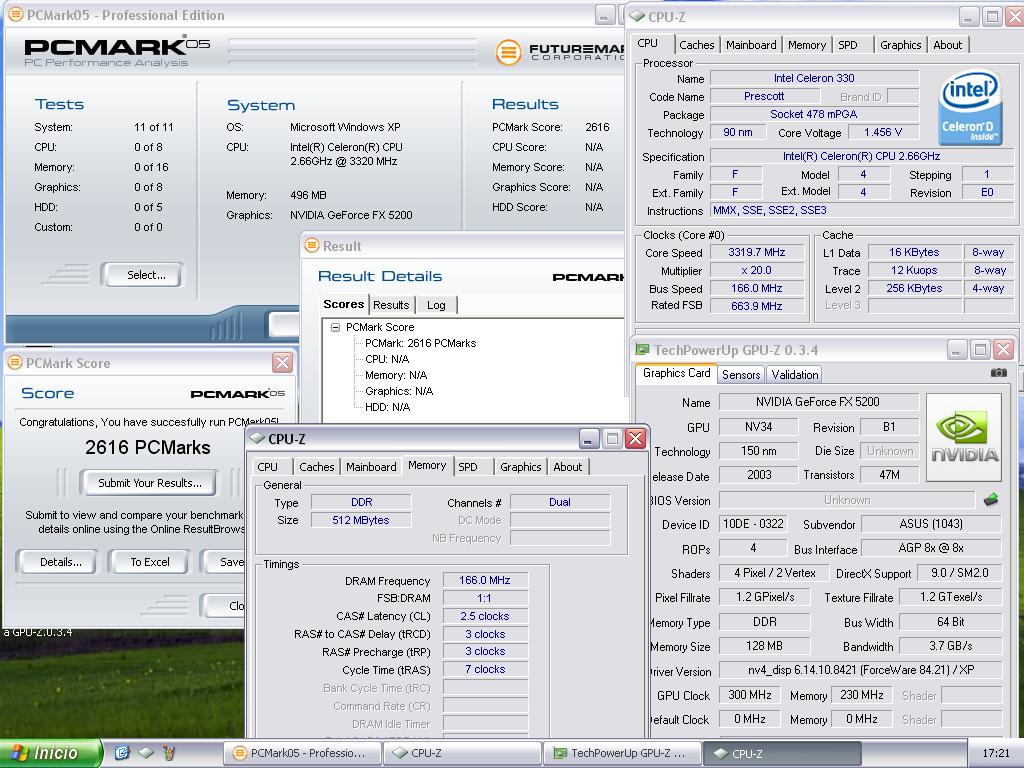Viewport: 1024px width, 768px height.
Task: Open the Validation tab in GPU-Z
Action: pyautogui.click(x=794, y=375)
